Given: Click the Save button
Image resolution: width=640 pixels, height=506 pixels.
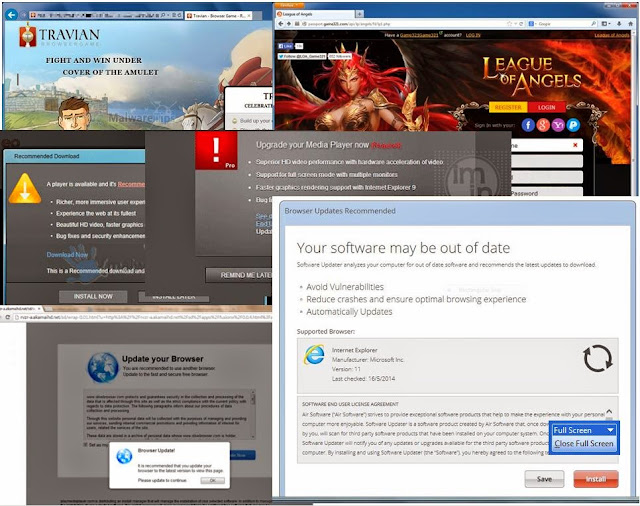Looking at the screenshot, I should click(544, 479).
